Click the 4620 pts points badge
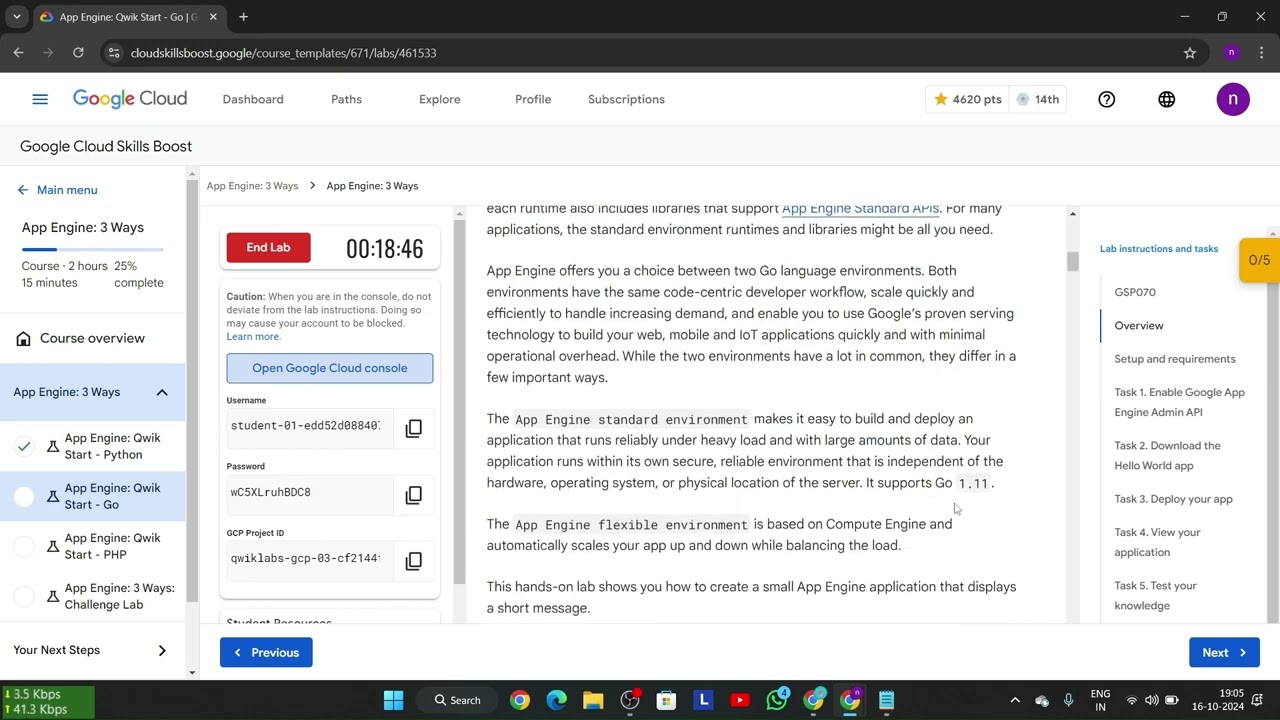1280x720 pixels. (x=967, y=99)
